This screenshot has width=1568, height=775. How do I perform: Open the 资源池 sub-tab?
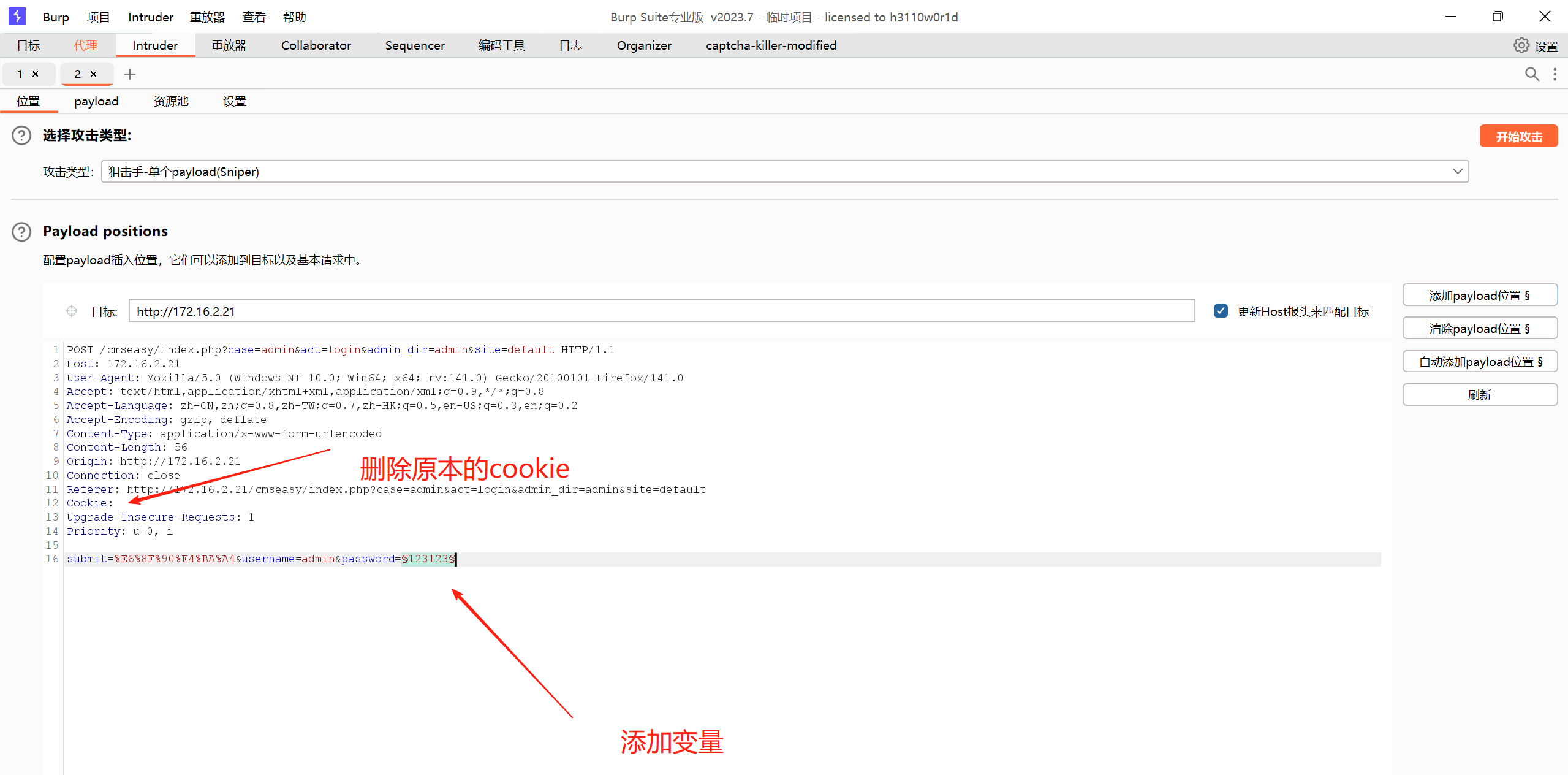point(171,101)
